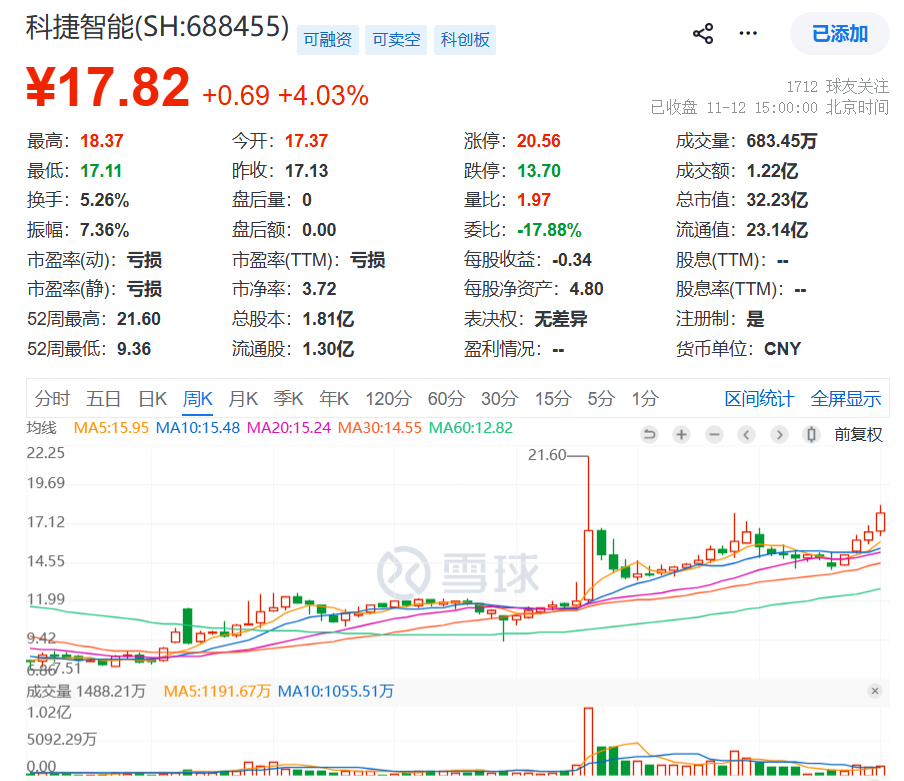This screenshot has width=904, height=781.
Task: Click the 成交量 1488.21万 label
Action: 86,691
